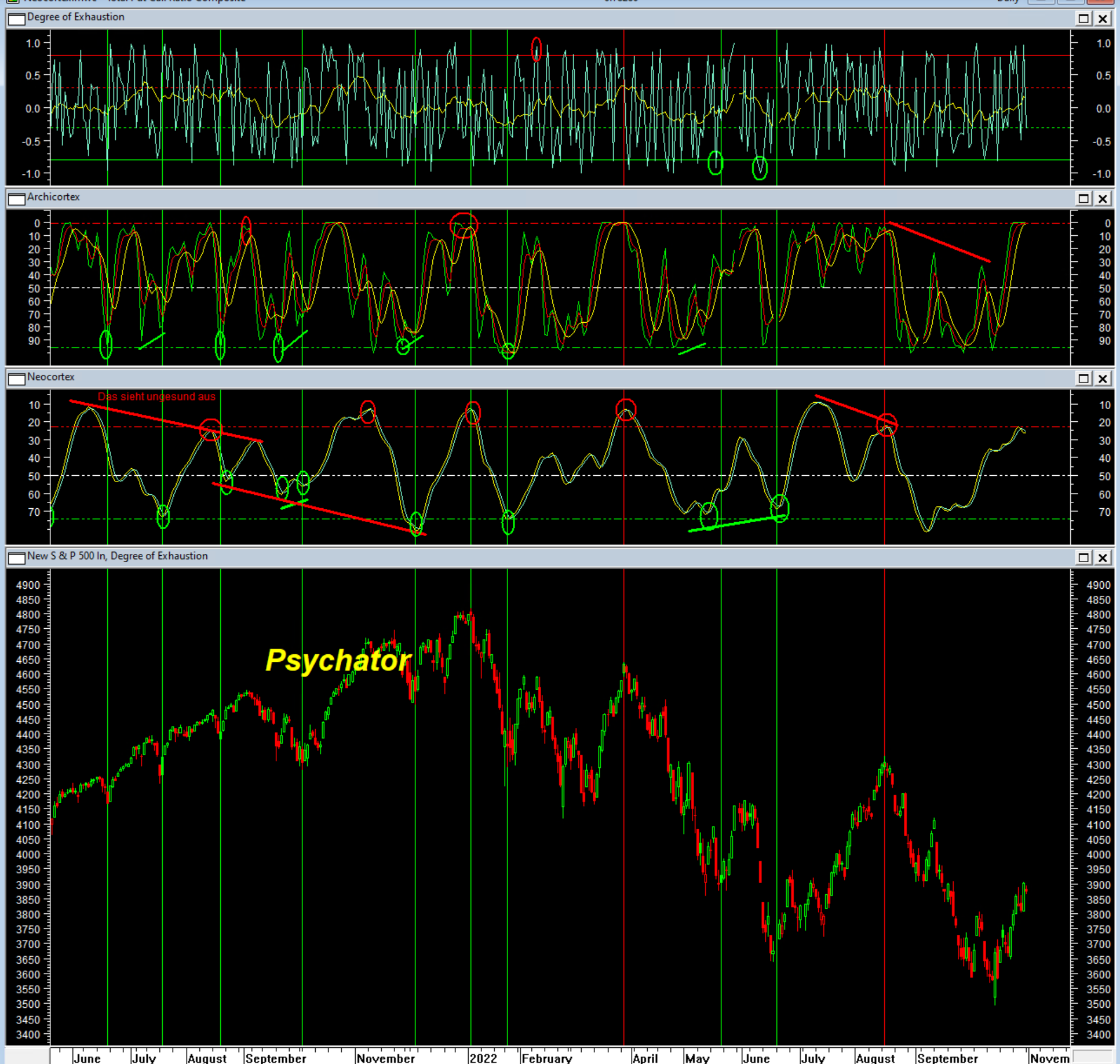This screenshot has height=1064, width=1120.
Task: Click the Archicortex panel window icon
Action: 17,198
